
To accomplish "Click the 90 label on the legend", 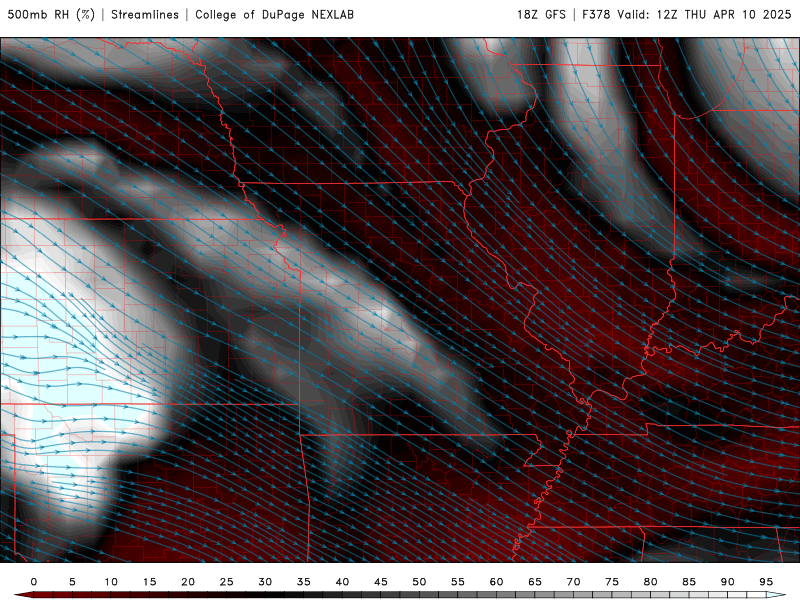I will (x=728, y=582).
